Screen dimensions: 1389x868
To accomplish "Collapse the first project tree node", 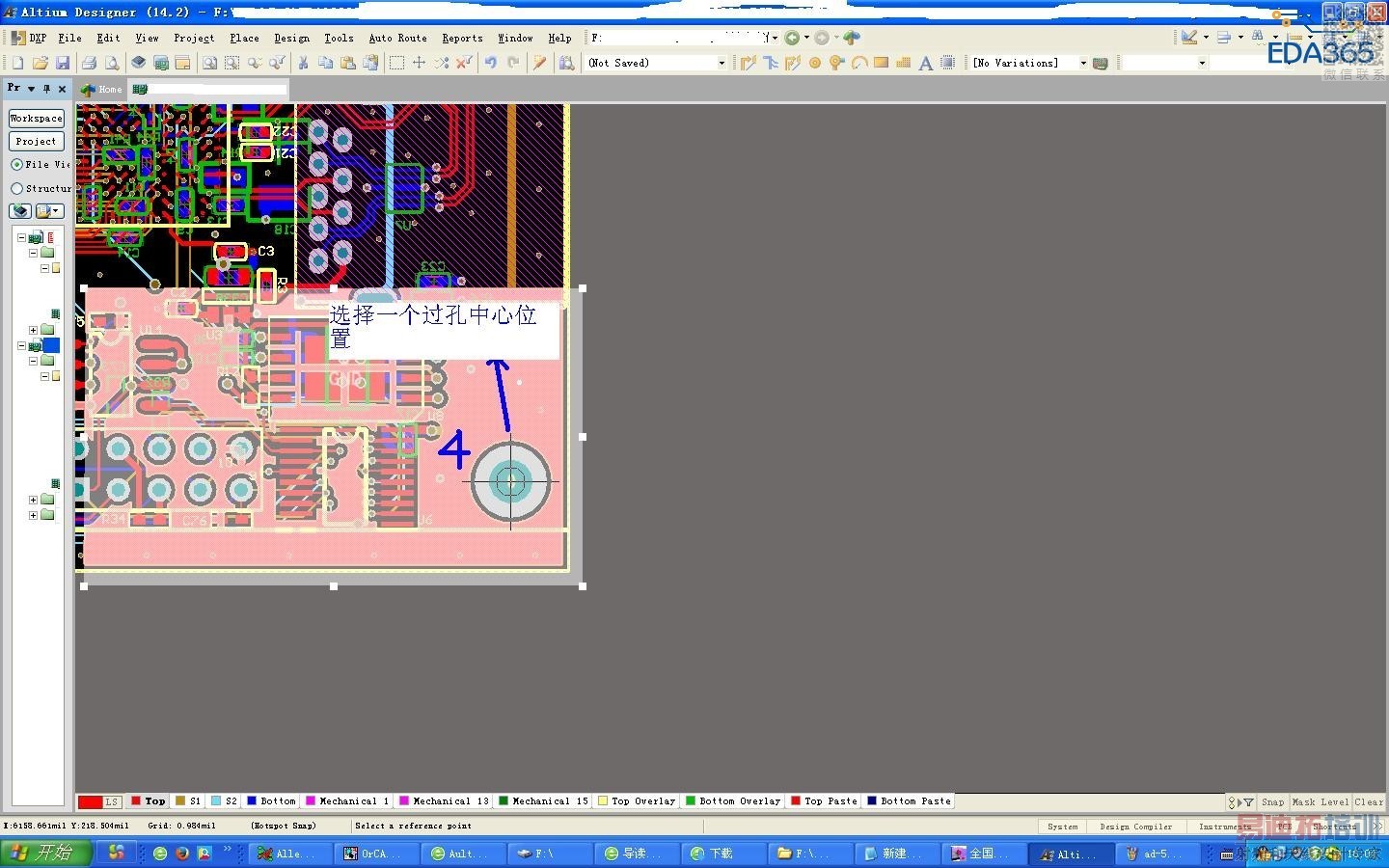I will (21, 237).
